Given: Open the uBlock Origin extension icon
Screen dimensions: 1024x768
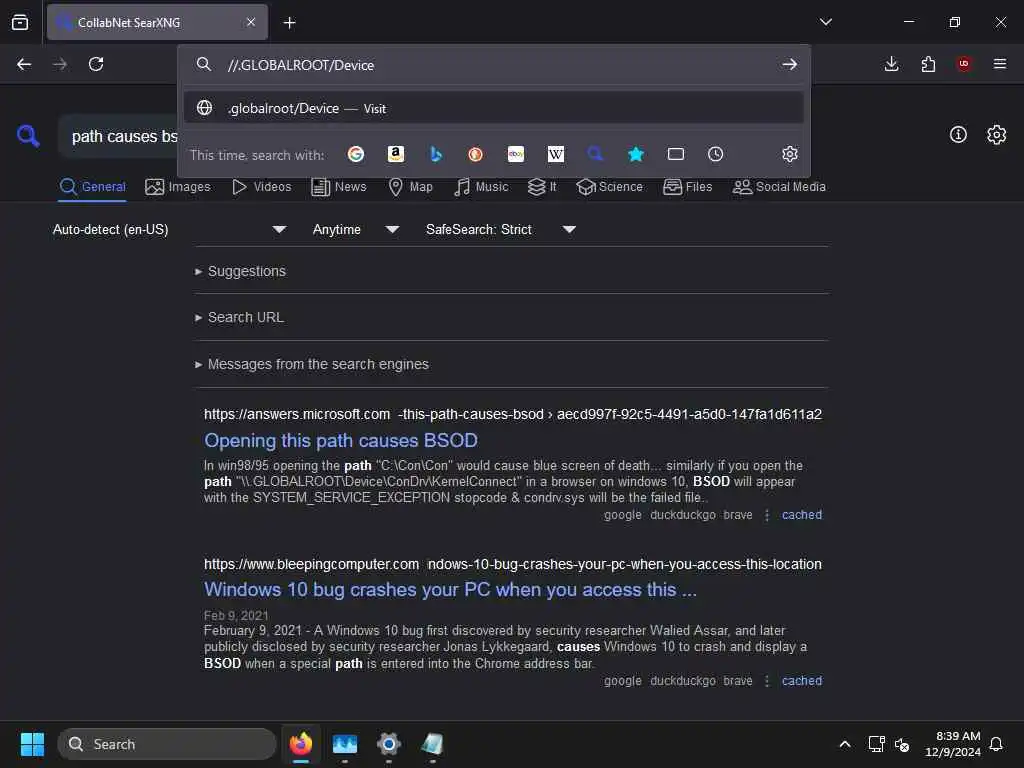Looking at the screenshot, I should [964, 64].
